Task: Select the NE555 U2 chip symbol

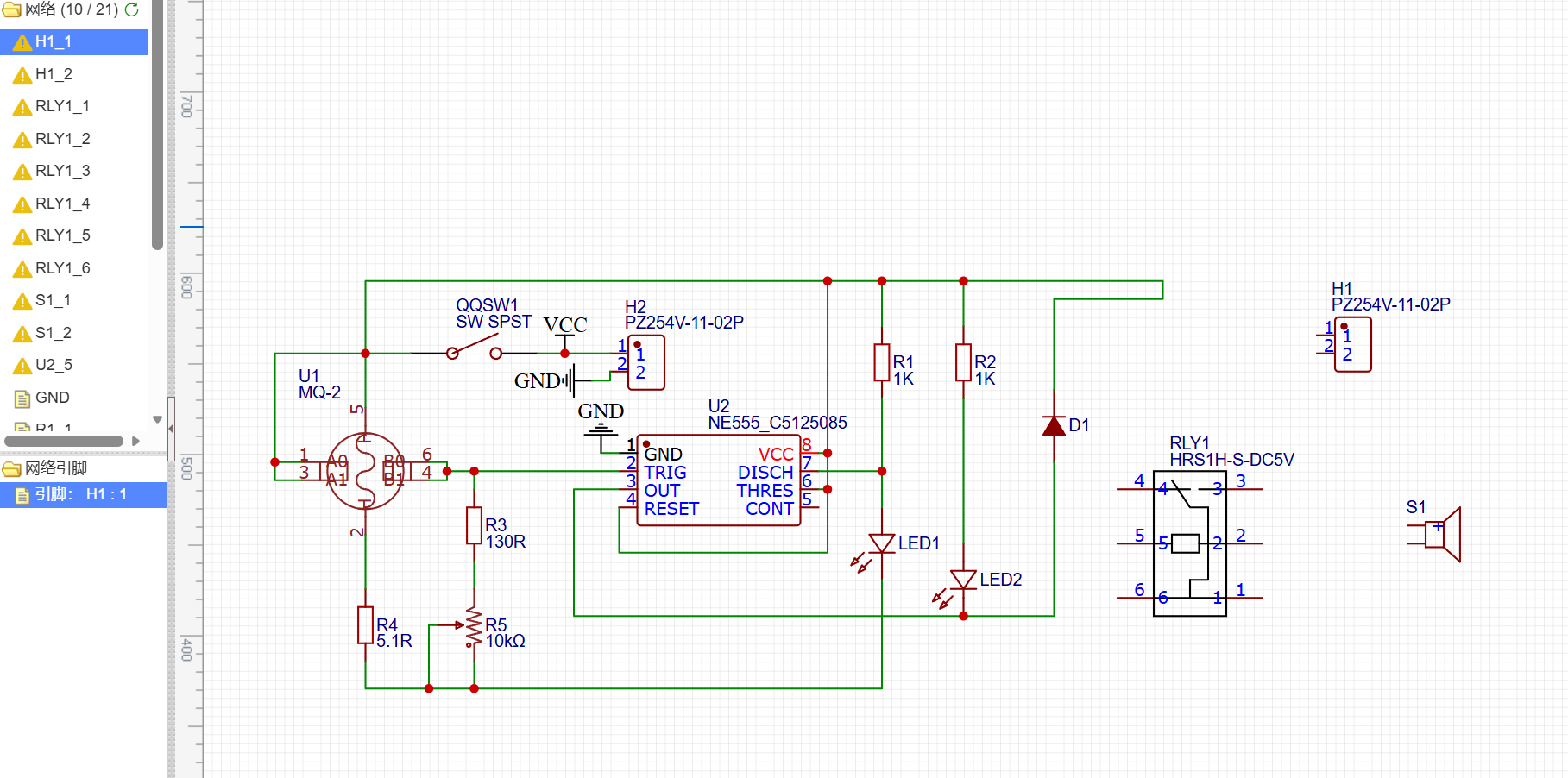Action: pos(718,481)
